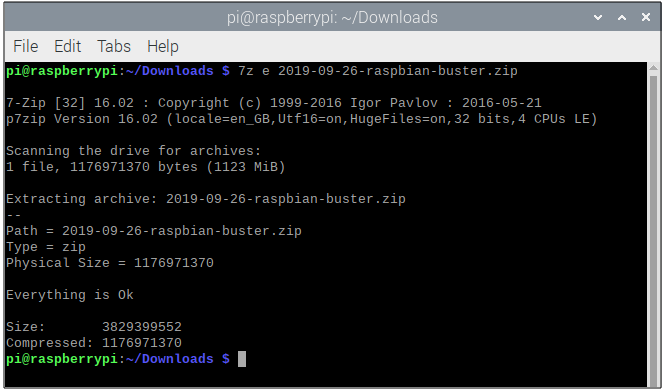Click the line 1 file, 1176971370 bytes
This screenshot has height=391, width=664.
146,167
